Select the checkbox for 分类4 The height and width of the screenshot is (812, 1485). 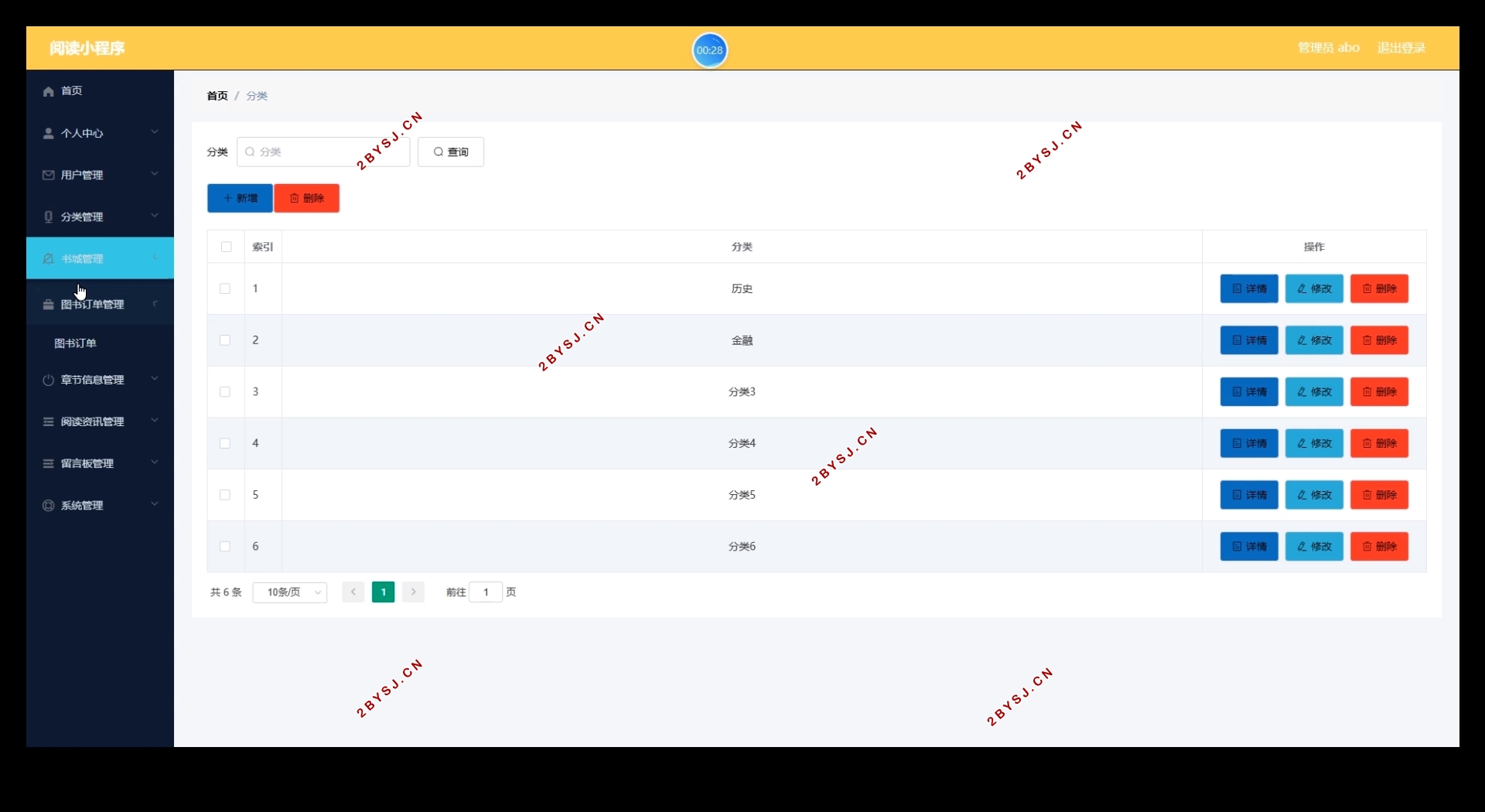[x=225, y=443]
